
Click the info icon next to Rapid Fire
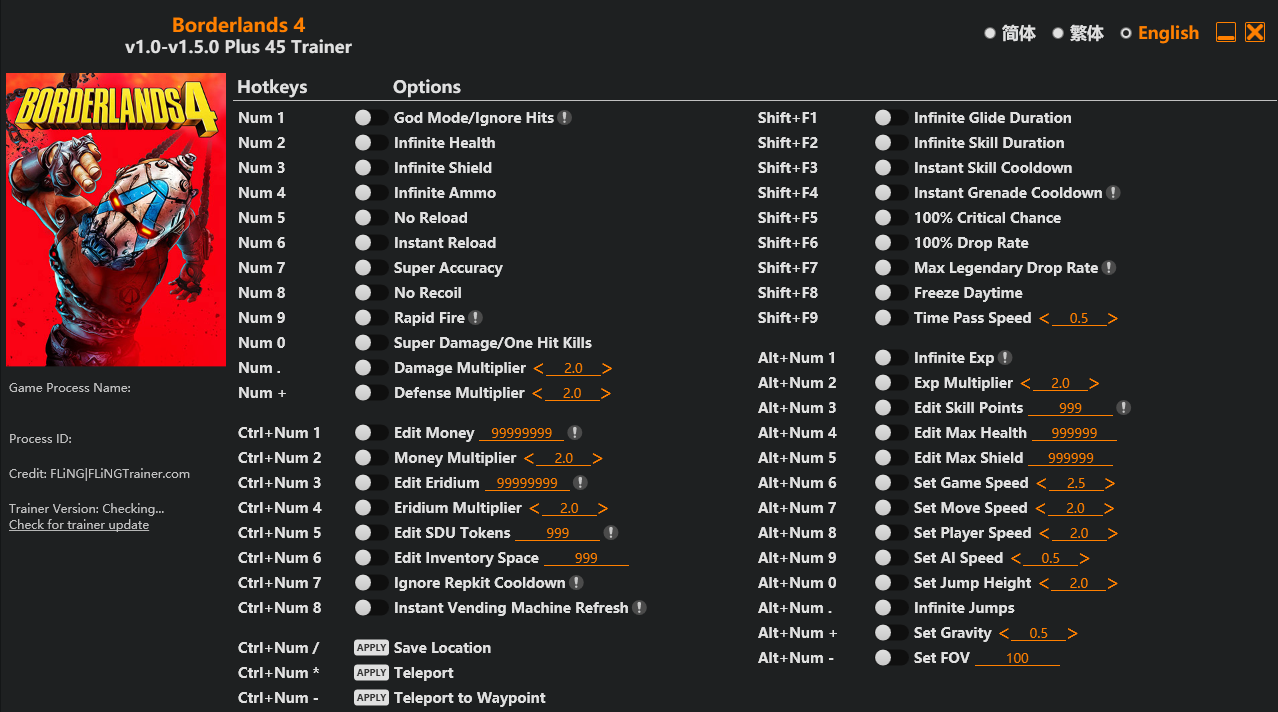tap(476, 318)
